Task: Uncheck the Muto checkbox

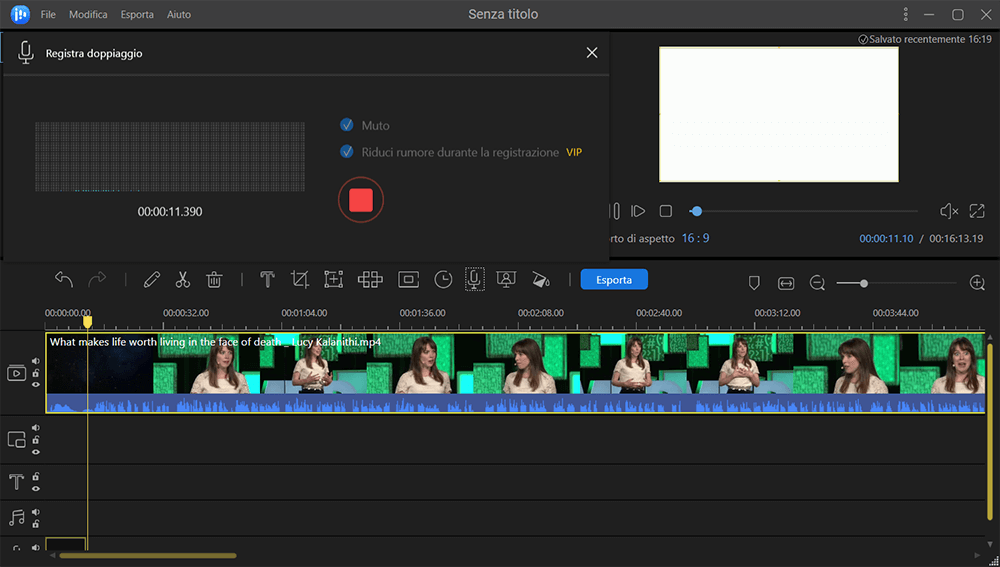Action: (347, 126)
